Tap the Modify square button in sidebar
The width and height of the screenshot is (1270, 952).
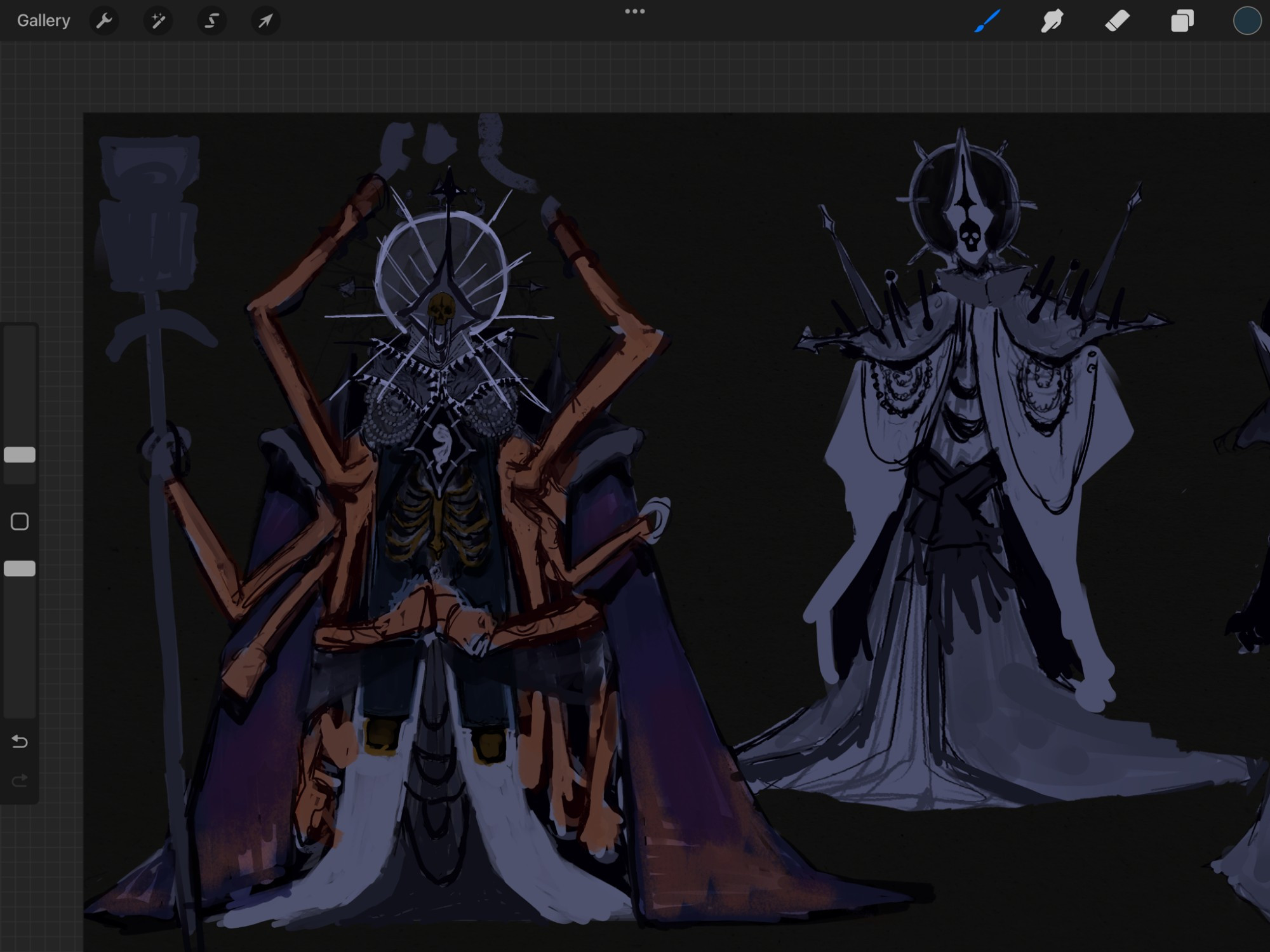point(20,521)
